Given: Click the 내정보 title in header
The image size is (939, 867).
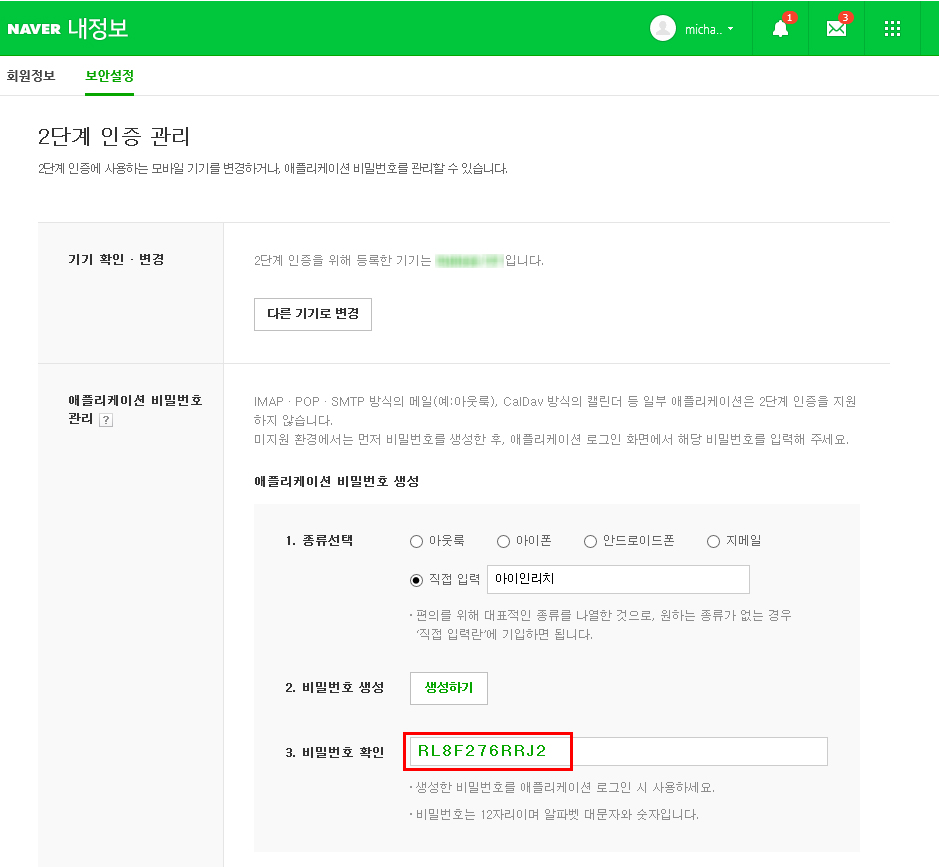Looking at the screenshot, I should click(x=98, y=29).
